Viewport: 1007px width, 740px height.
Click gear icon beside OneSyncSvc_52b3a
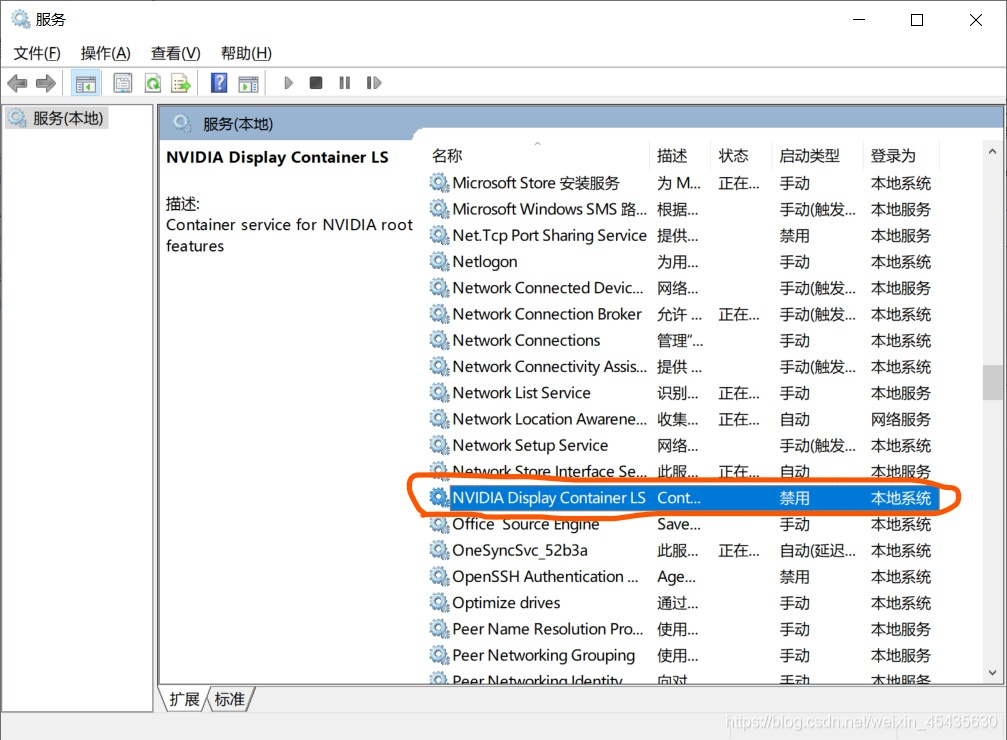[439, 550]
